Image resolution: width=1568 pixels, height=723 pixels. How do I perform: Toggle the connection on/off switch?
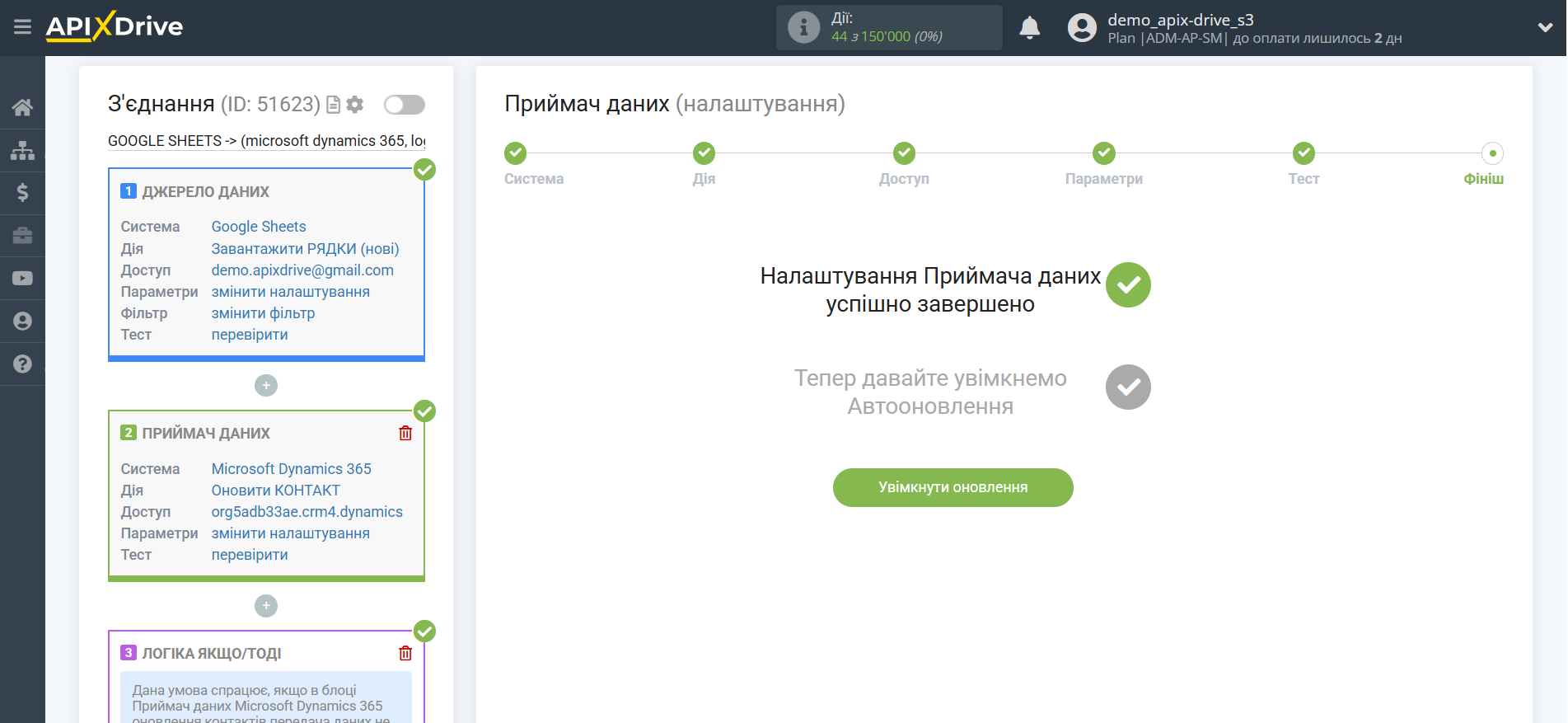(405, 105)
